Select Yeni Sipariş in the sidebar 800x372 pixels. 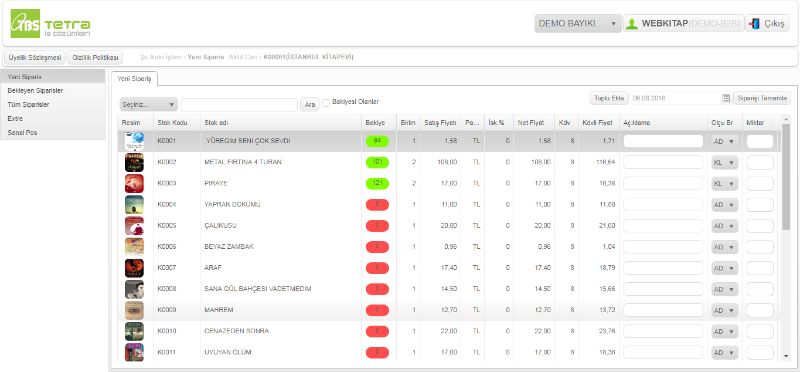click(53, 77)
